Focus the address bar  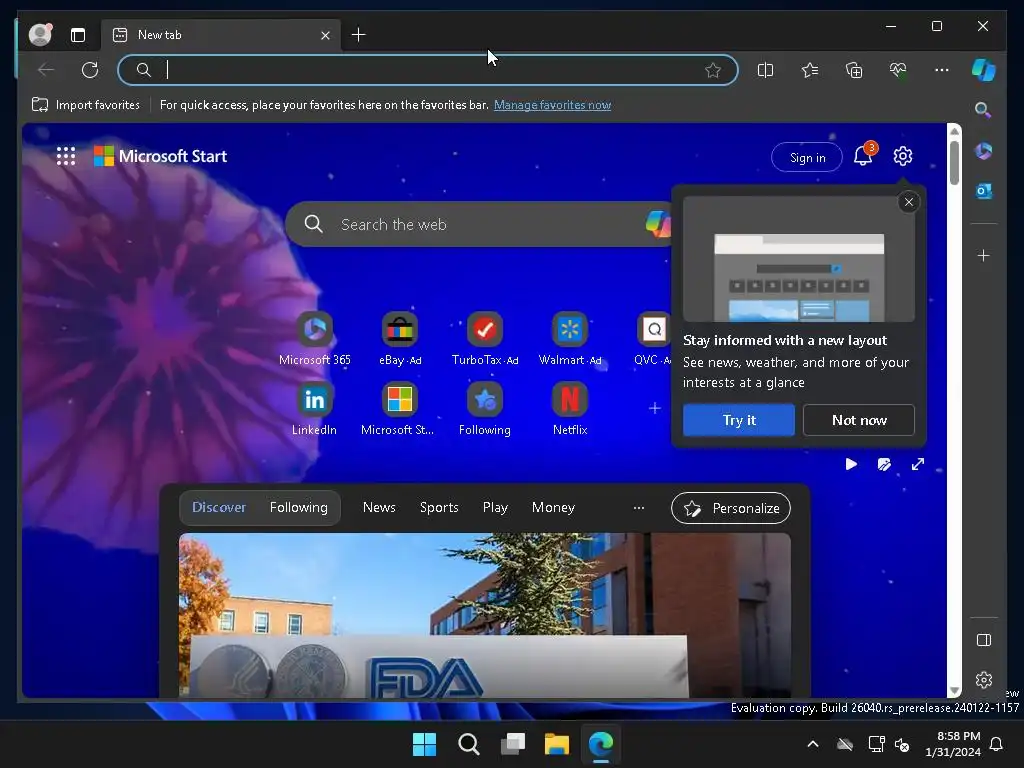(x=427, y=70)
